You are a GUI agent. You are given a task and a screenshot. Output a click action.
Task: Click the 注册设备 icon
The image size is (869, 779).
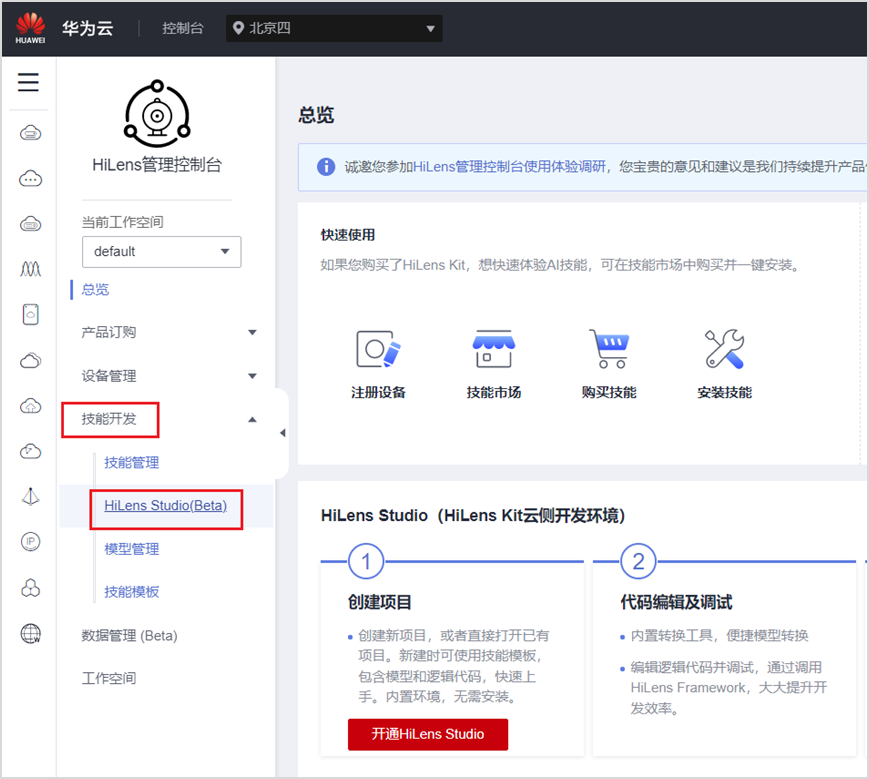[x=378, y=349]
